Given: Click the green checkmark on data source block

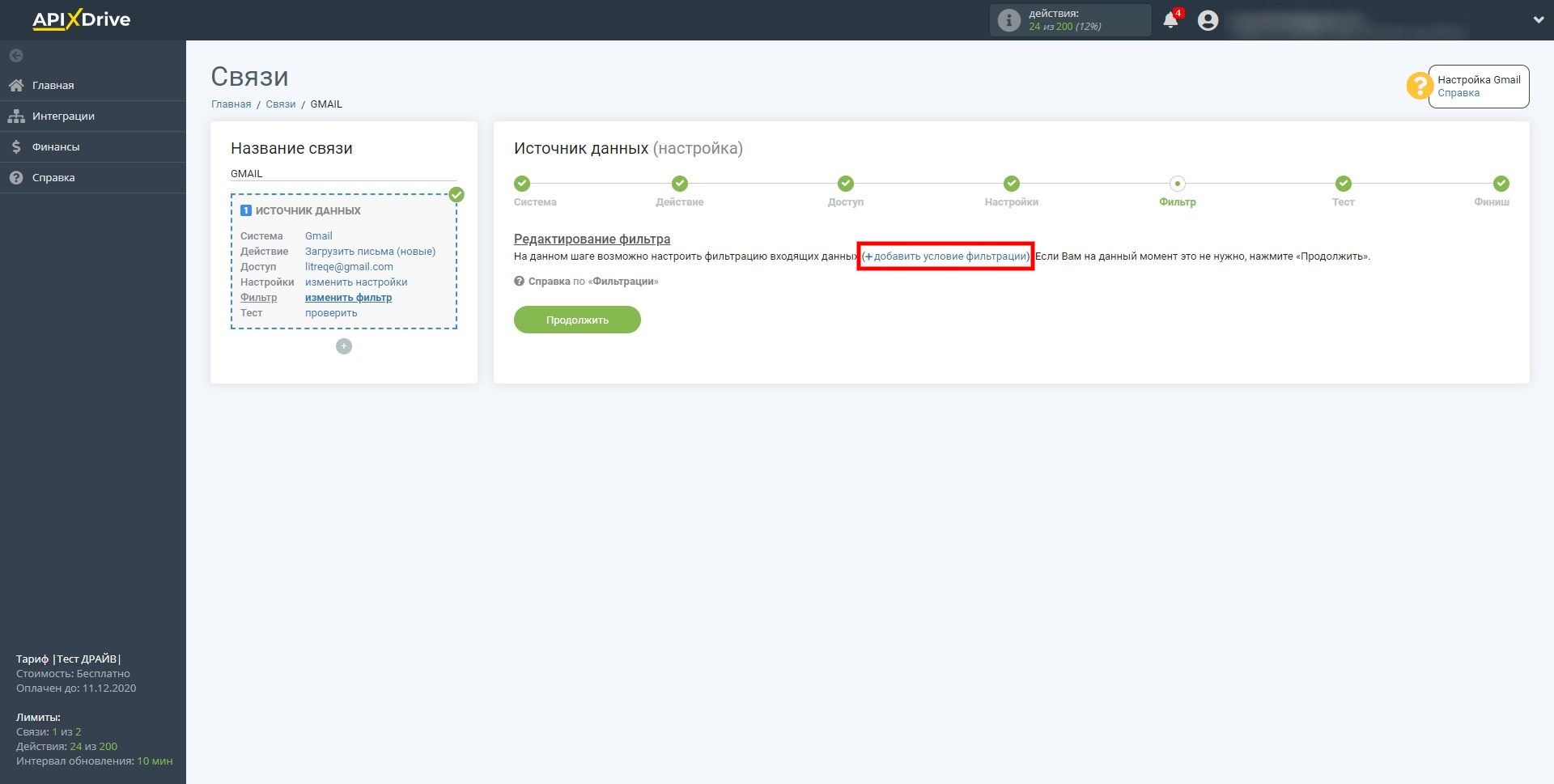Looking at the screenshot, I should pos(456,194).
